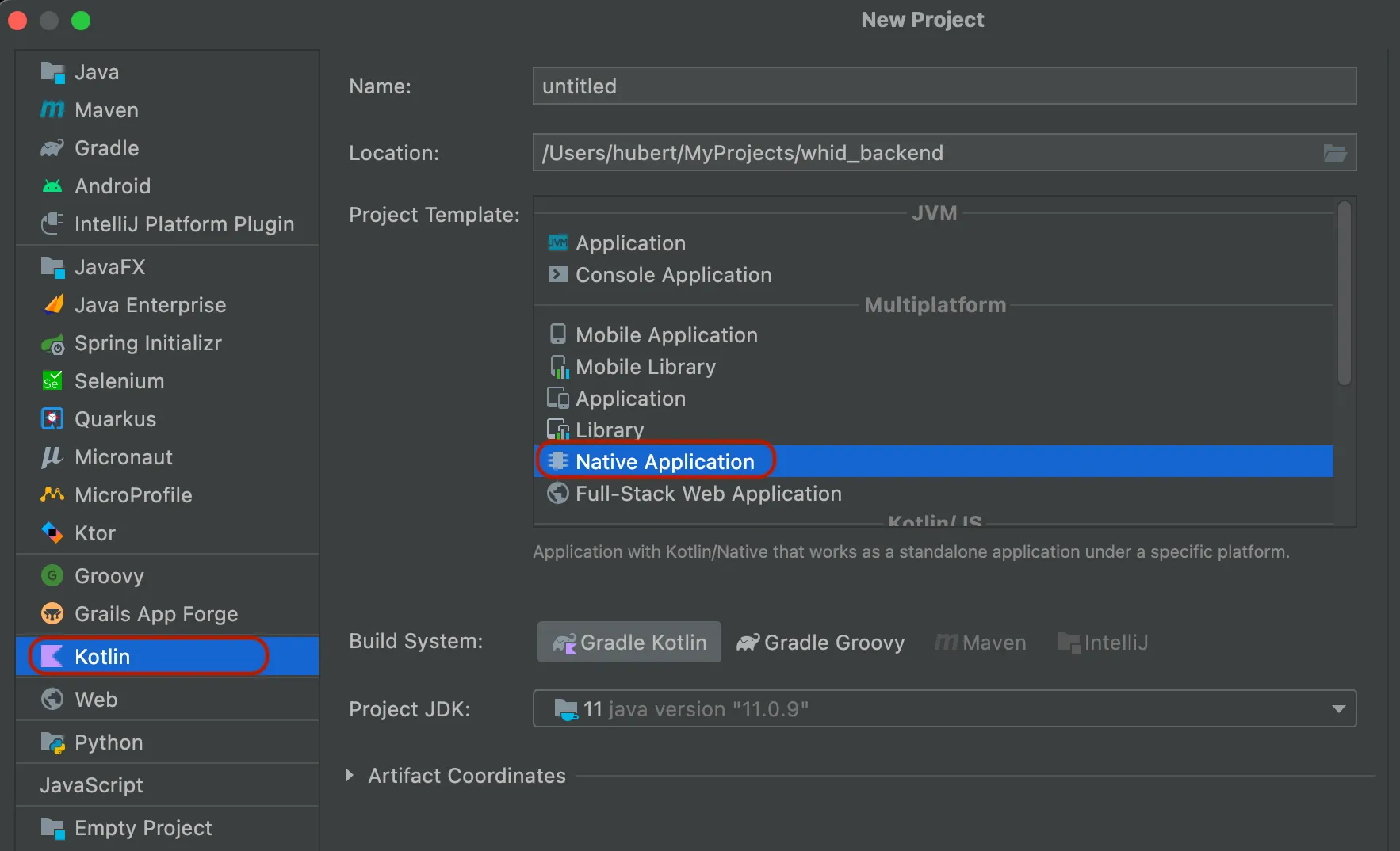Image resolution: width=1400 pixels, height=851 pixels.
Task: Choose JavaScript project type
Action: click(92, 785)
